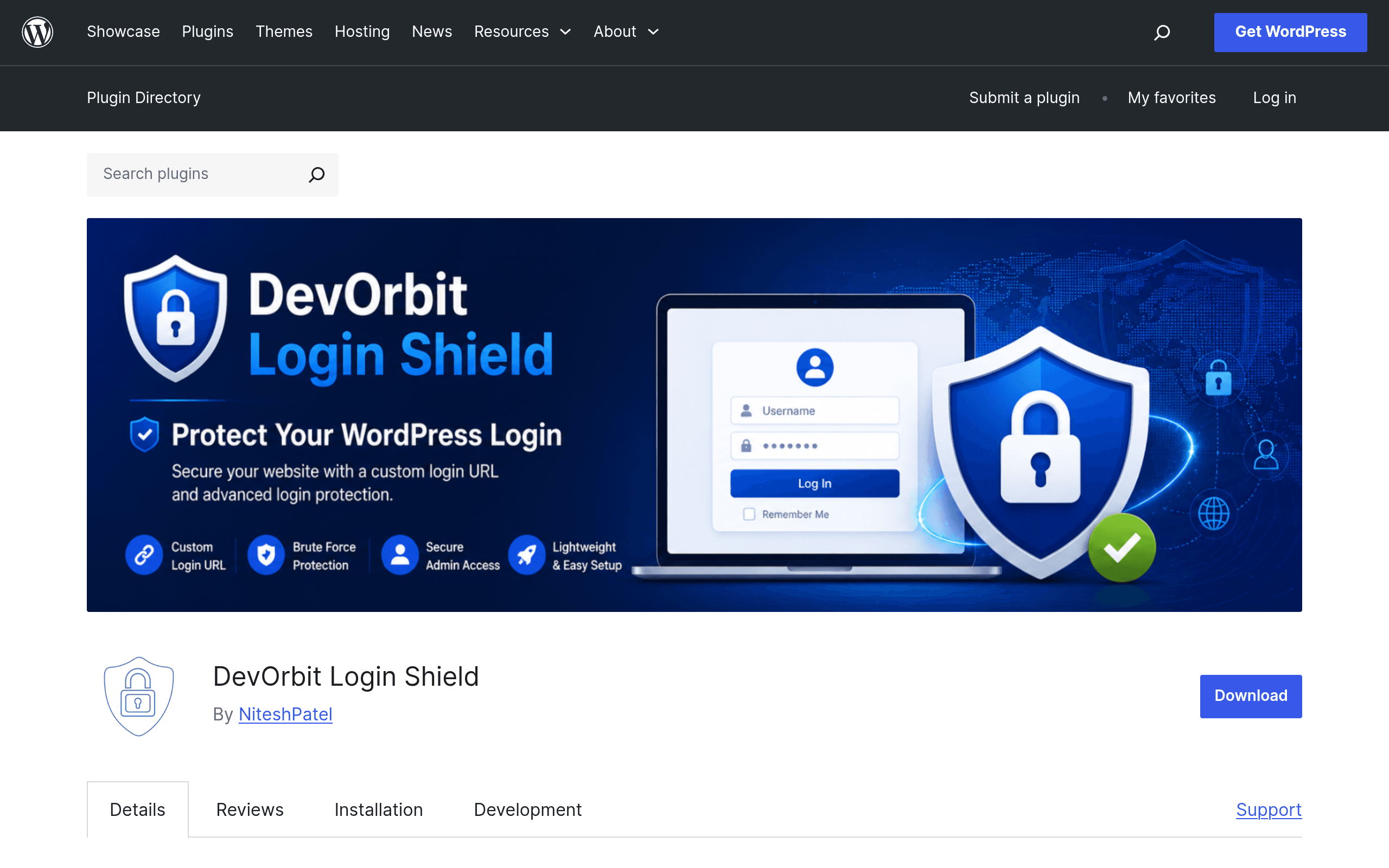Open the News menu item
This screenshot has width=1389, height=868.
pos(432,31)
